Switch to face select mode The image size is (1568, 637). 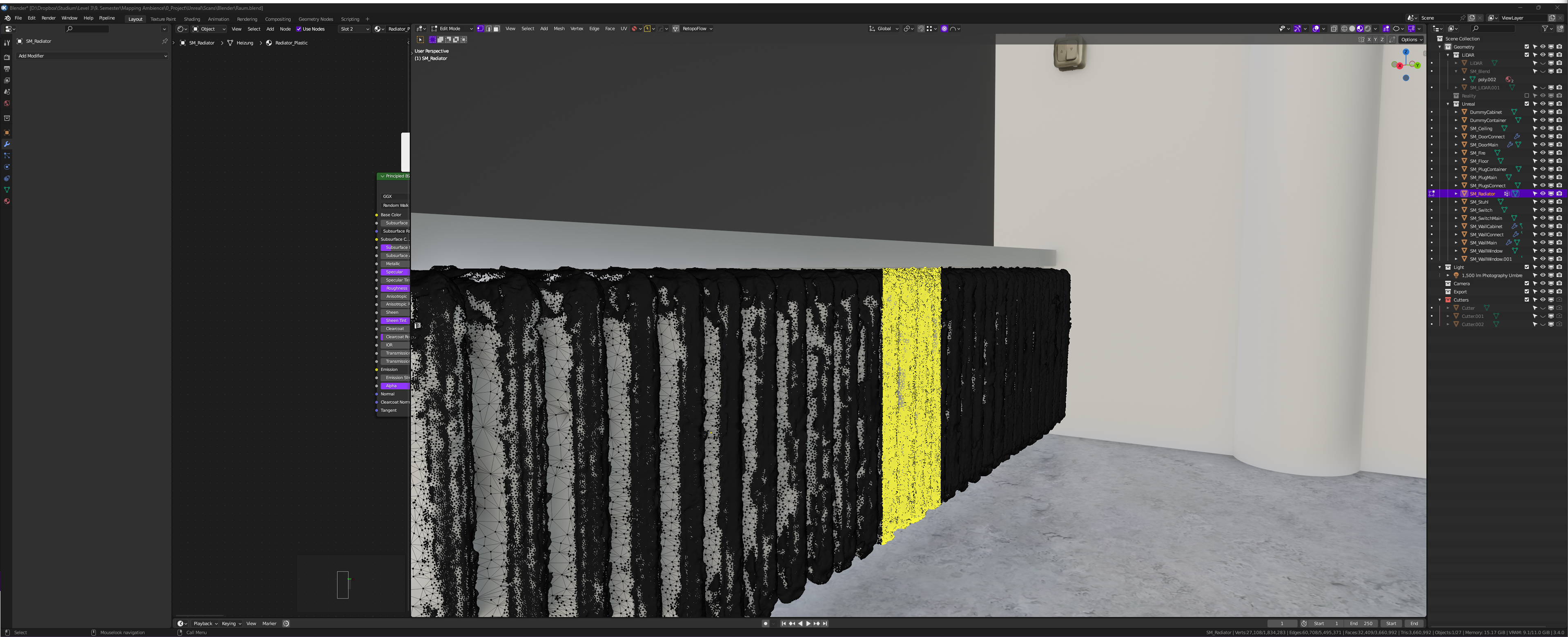496,29
